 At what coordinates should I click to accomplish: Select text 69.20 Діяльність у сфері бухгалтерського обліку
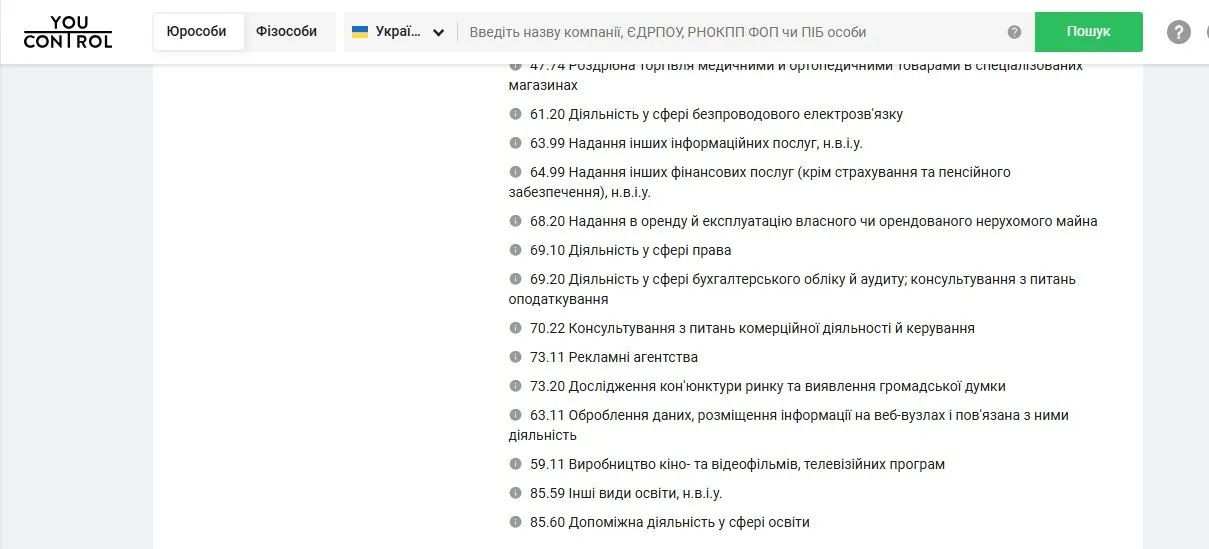[x=792, y=289]
